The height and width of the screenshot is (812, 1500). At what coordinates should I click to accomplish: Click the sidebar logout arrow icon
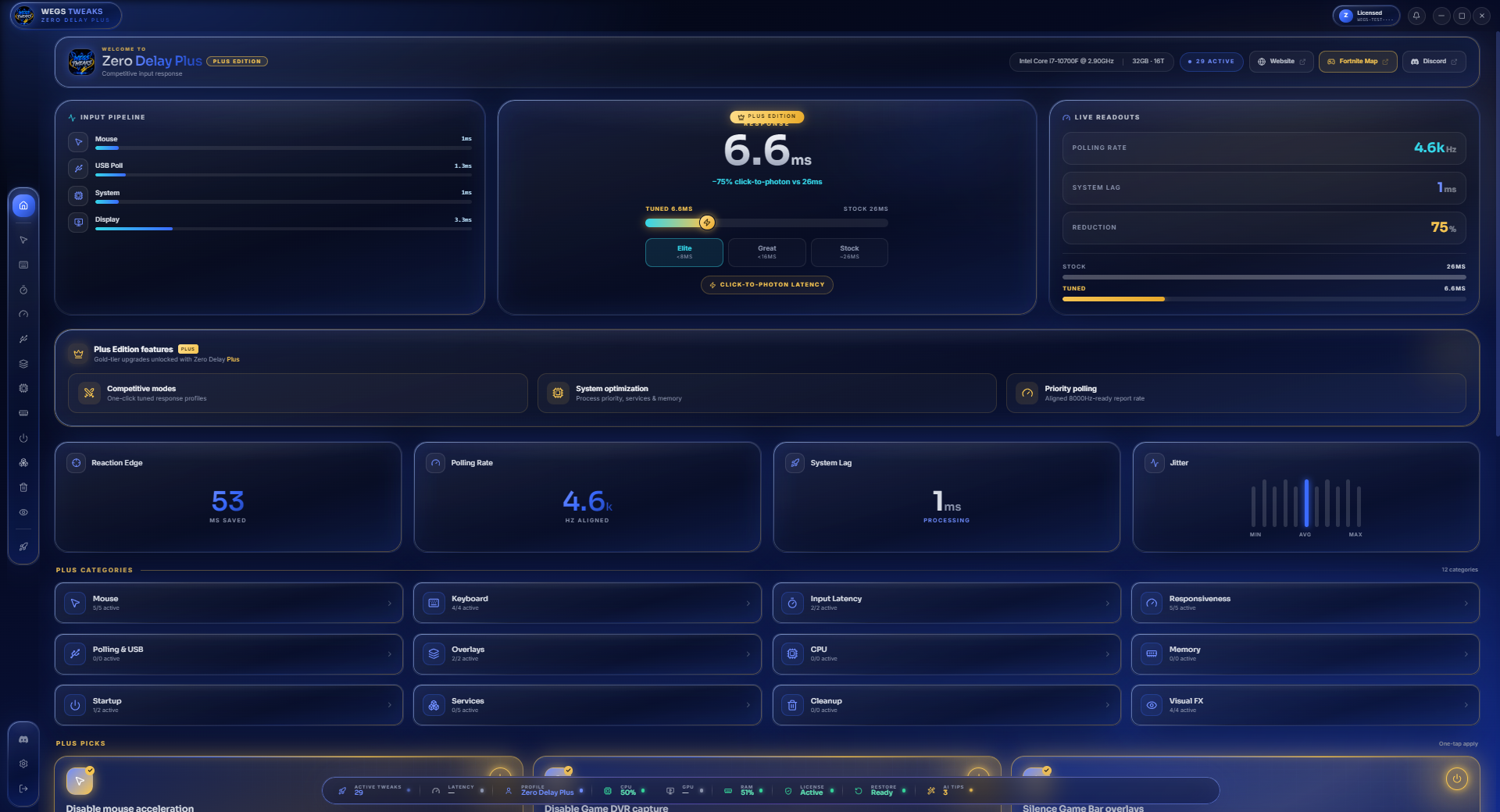[x=23, y=789]
